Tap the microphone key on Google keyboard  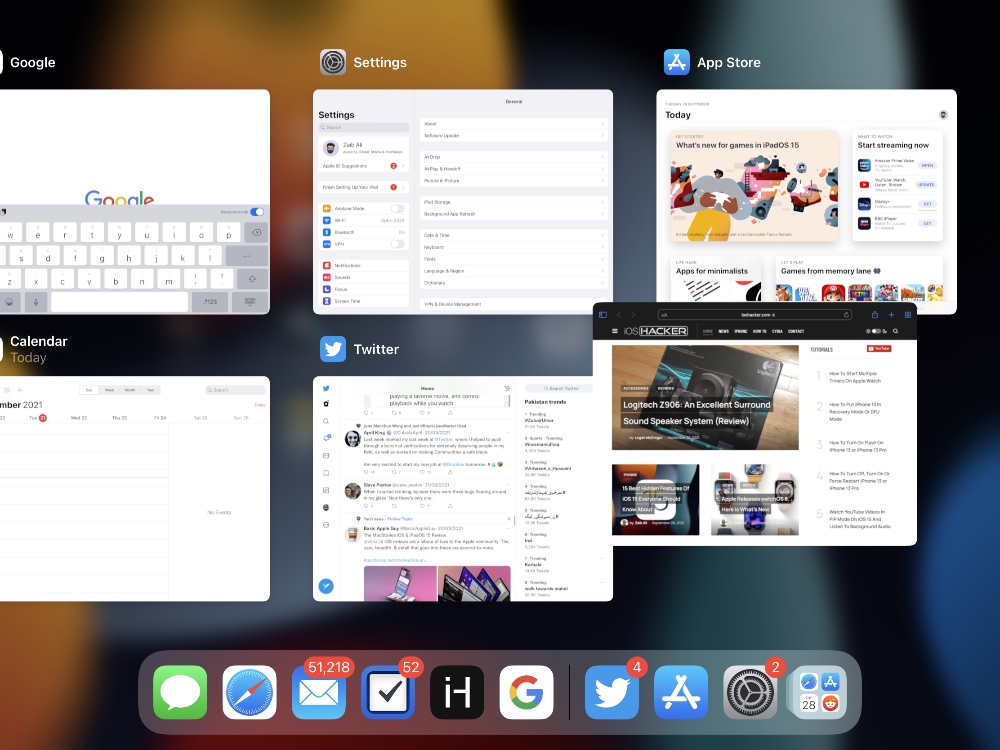(36, 302)
